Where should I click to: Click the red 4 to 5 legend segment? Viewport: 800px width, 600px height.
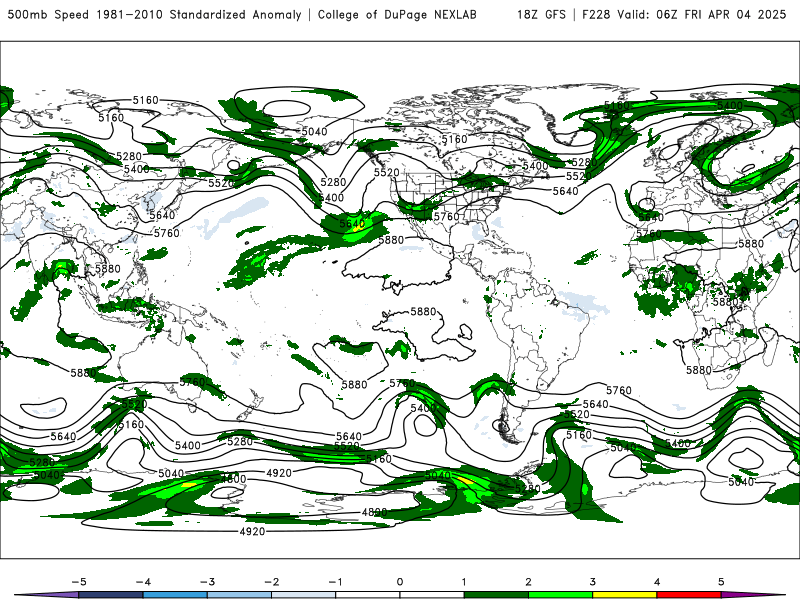(689, 595)
